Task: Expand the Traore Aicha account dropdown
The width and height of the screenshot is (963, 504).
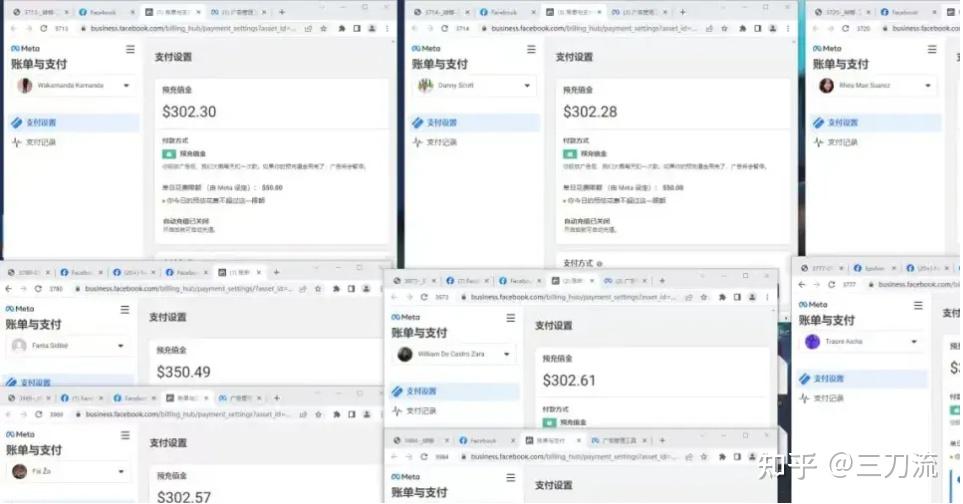Action: click(914, 341)
